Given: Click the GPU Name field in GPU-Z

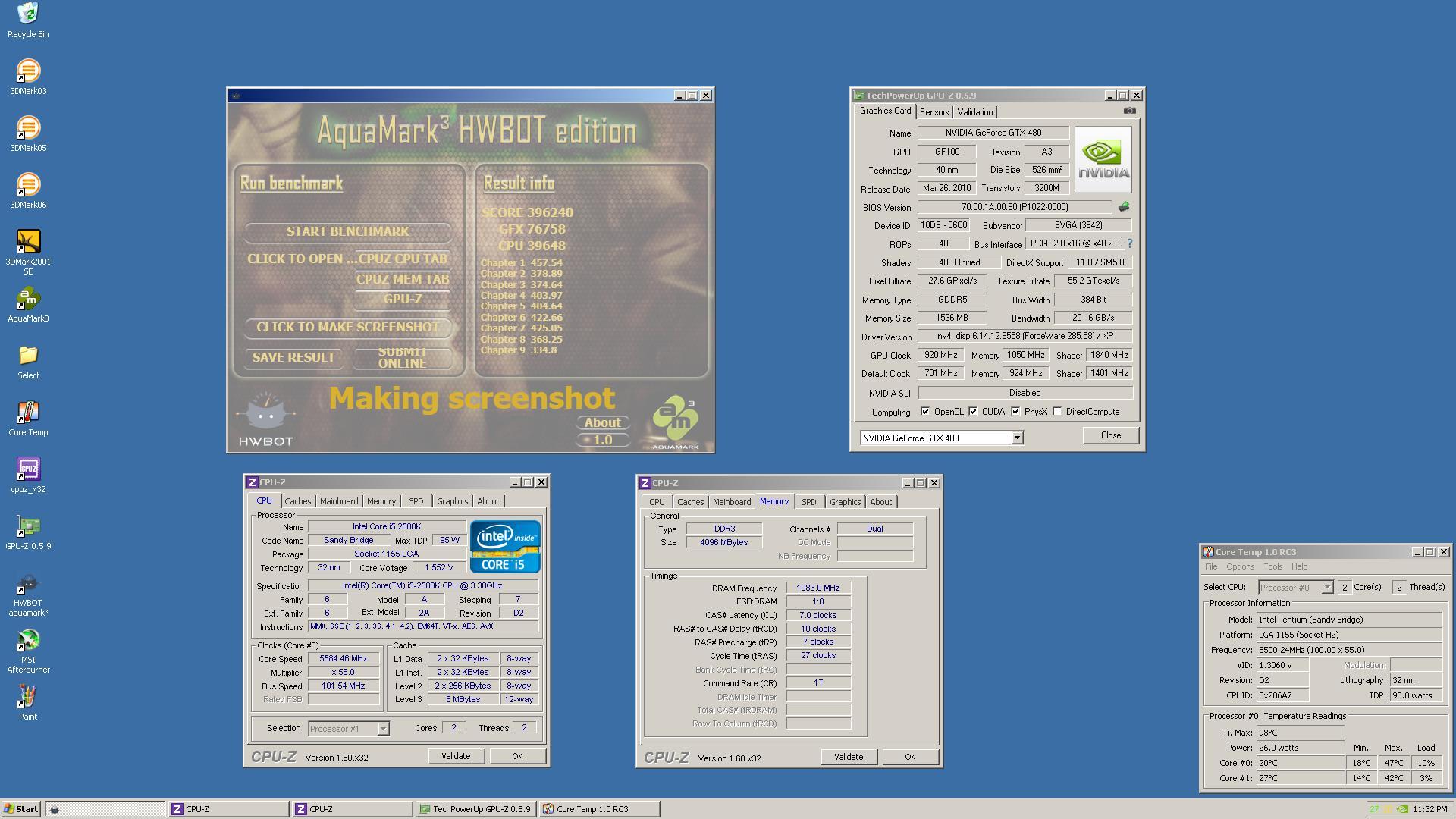Looking at the screenshot, I should 993,133.
